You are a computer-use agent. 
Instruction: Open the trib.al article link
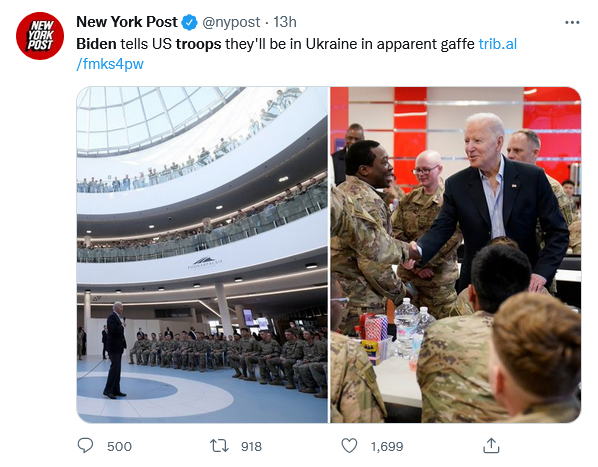[498, 44]
